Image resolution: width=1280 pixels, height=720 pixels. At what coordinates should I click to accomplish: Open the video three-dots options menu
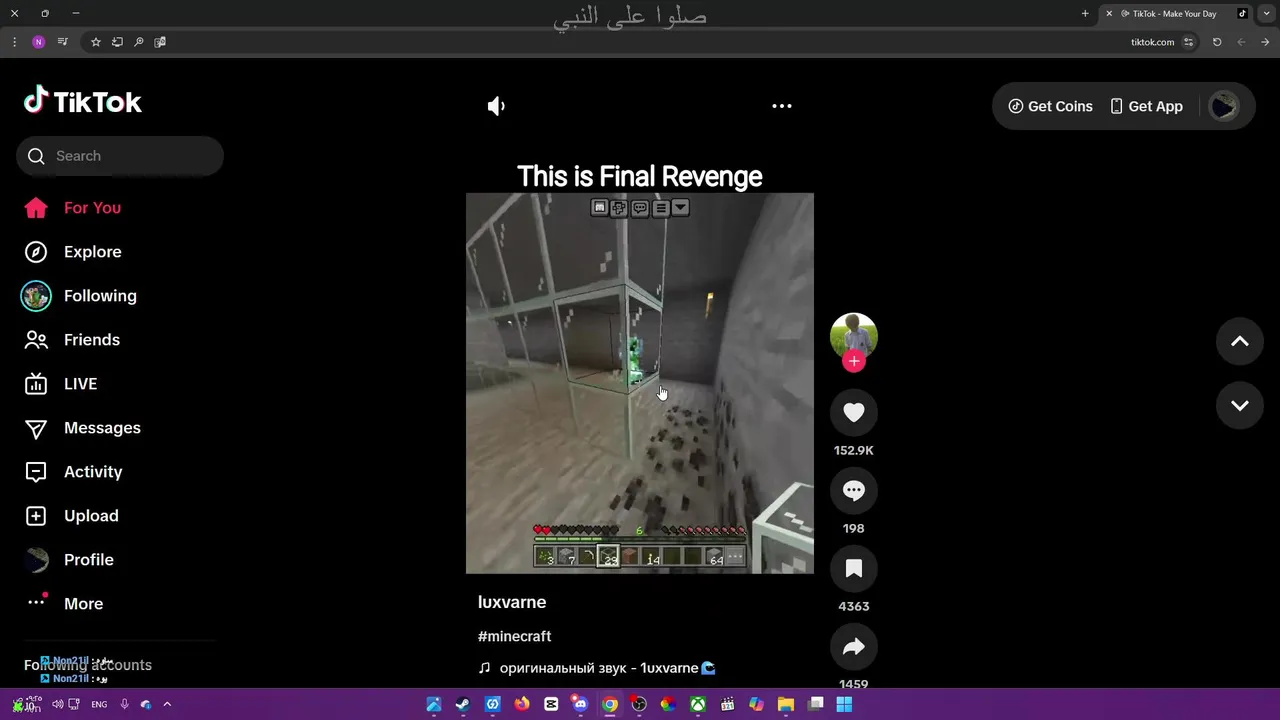click(x=782, y=106)
